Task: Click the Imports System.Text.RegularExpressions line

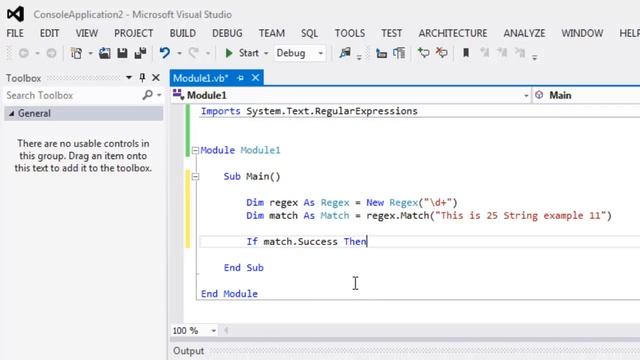Action: [x=309, y=111]
